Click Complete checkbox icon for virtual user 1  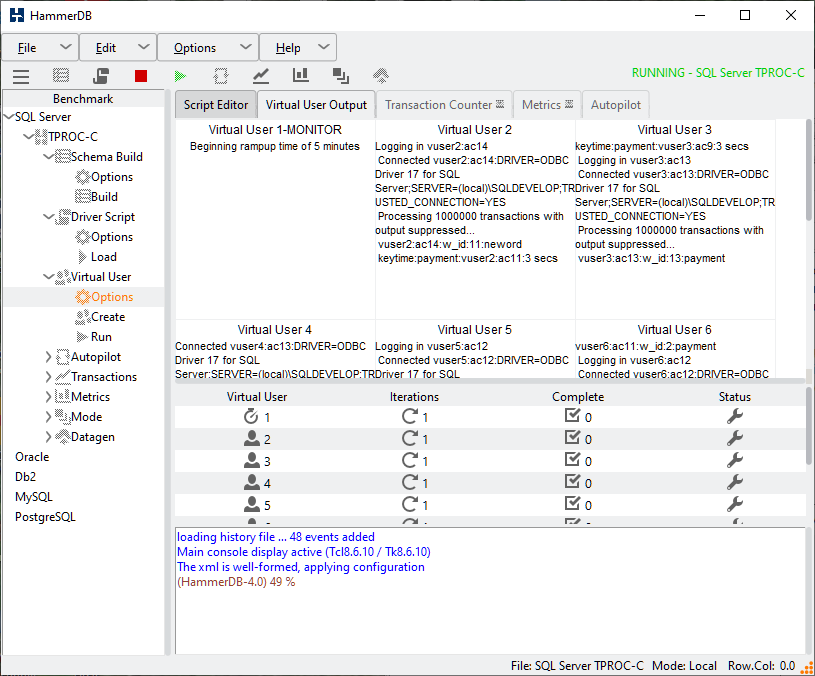573,417
